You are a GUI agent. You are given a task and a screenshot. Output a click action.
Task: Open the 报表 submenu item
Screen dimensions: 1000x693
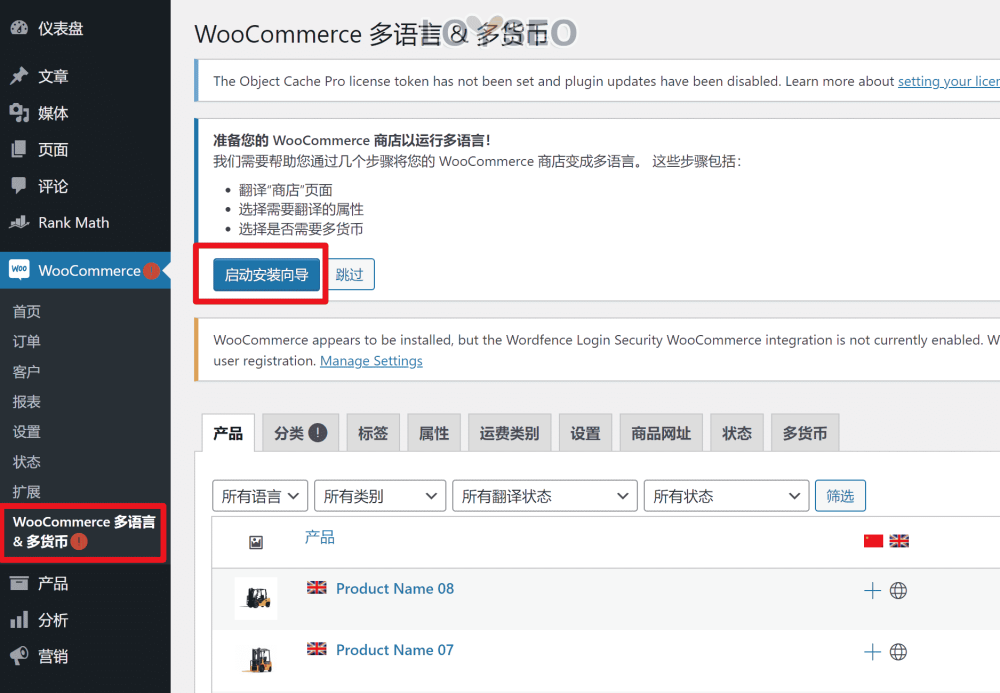coord(27,401)
